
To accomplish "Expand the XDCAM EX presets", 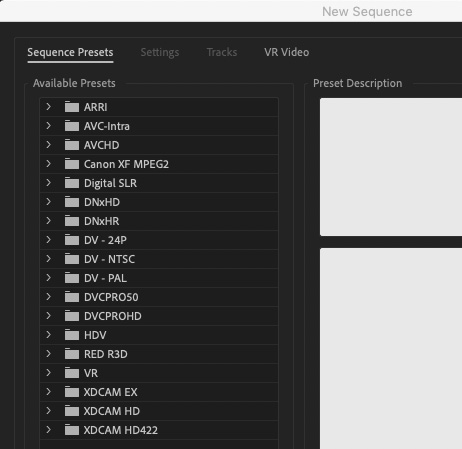I will [49, 392].
